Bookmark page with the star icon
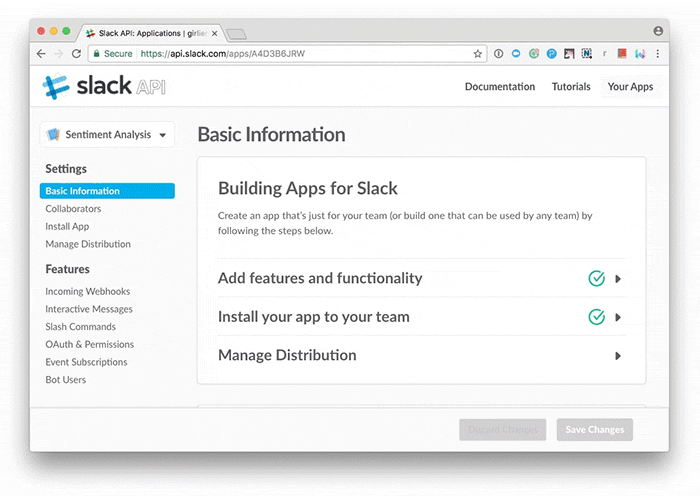Viewport: 700px width, 496px height. click(478, 54)
